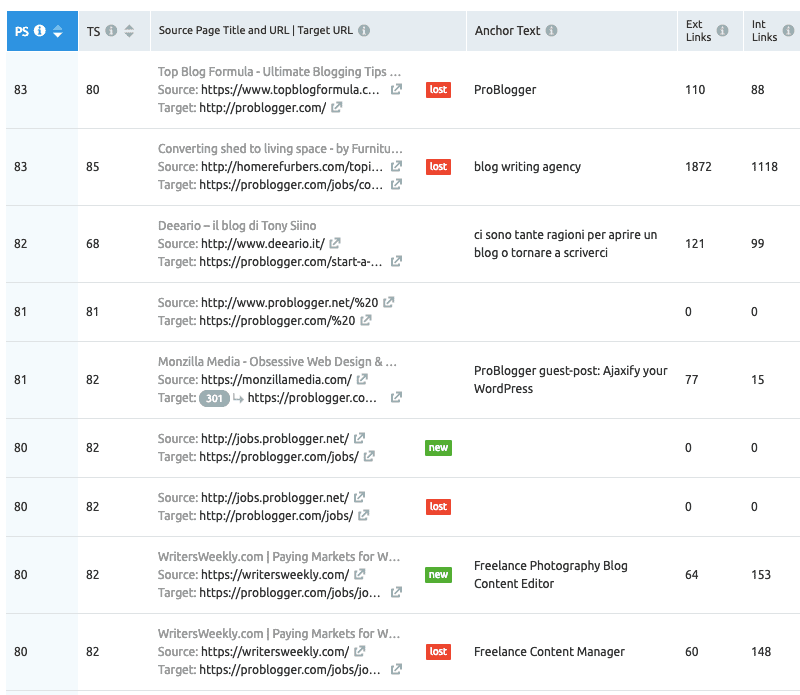This screenshot has width=800, height=695.
Task: Open Ext Links info icon
Action: coord(722,31)
